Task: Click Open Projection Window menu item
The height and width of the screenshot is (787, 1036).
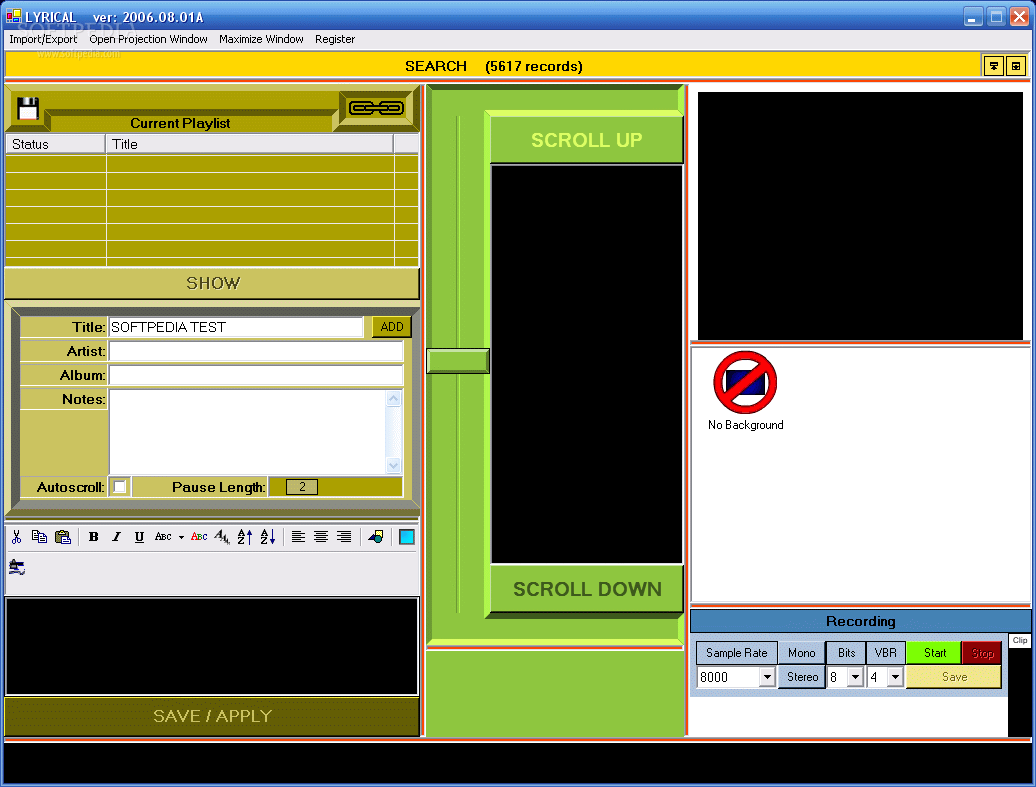Action: pos(149,39)
